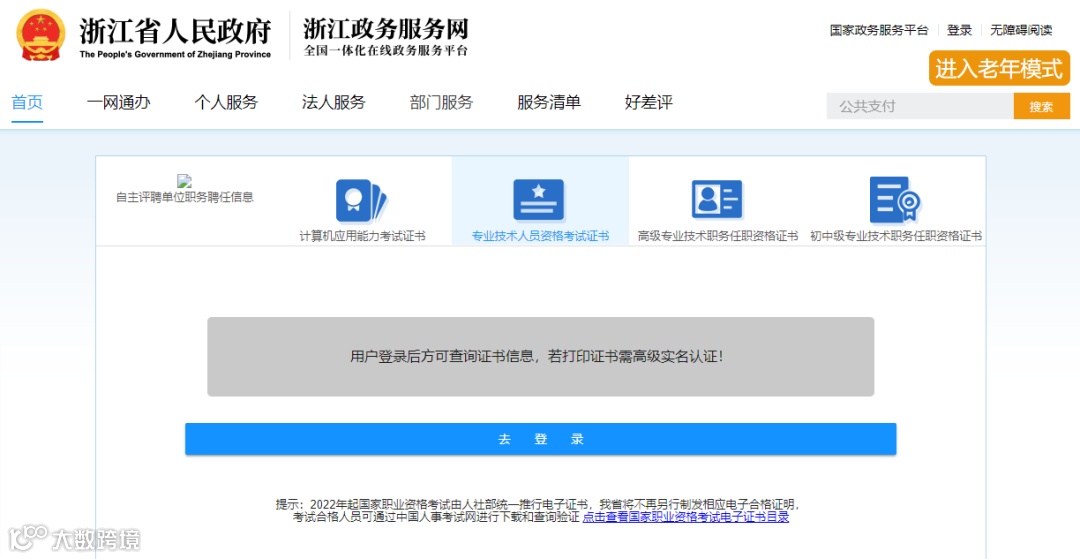
Task: Open 好差评 menu item
Action: pyautogui.click(x=649, y=103)
